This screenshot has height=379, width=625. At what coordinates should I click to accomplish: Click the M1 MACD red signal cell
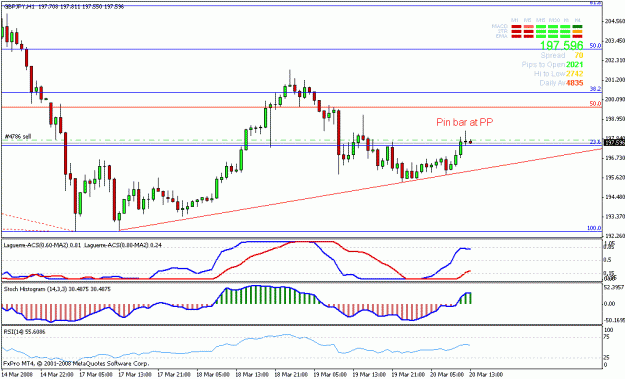coord(516,26)
